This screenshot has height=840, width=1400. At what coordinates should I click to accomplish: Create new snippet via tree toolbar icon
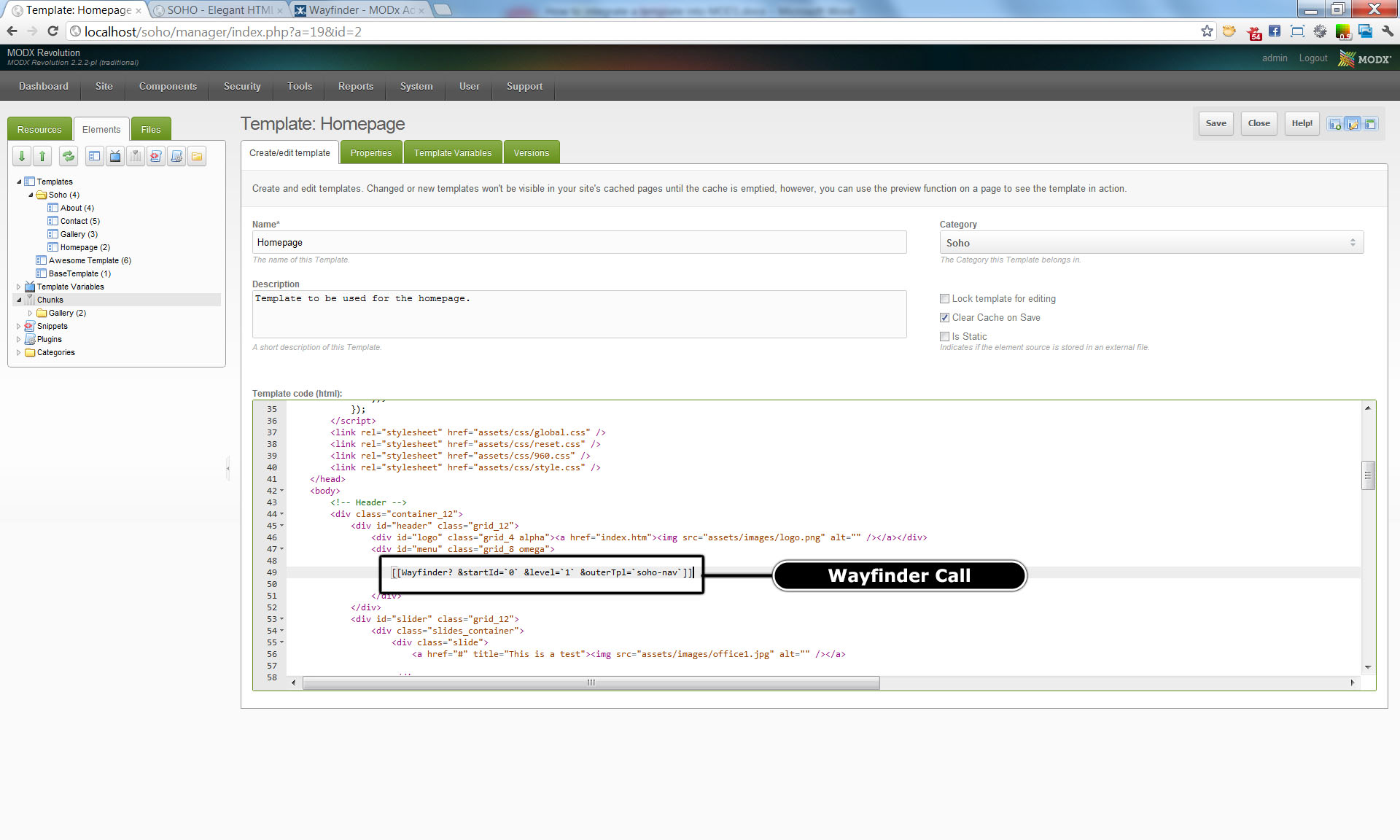point(156,156)
